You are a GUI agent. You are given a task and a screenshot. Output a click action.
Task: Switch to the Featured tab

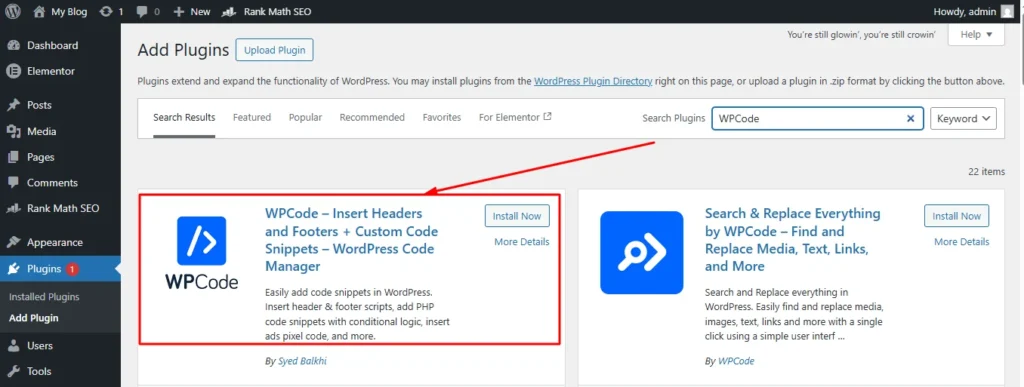(252, 117)
